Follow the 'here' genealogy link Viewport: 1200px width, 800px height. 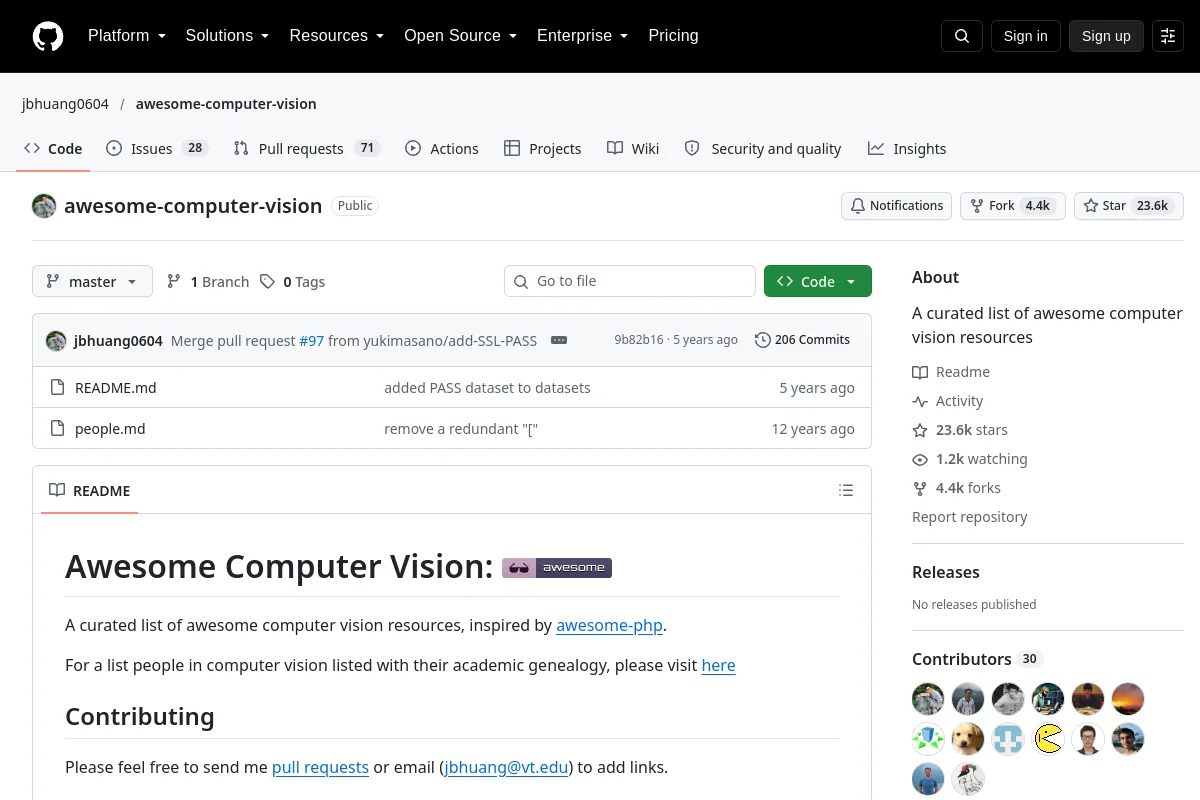click(x=718, y=666)
